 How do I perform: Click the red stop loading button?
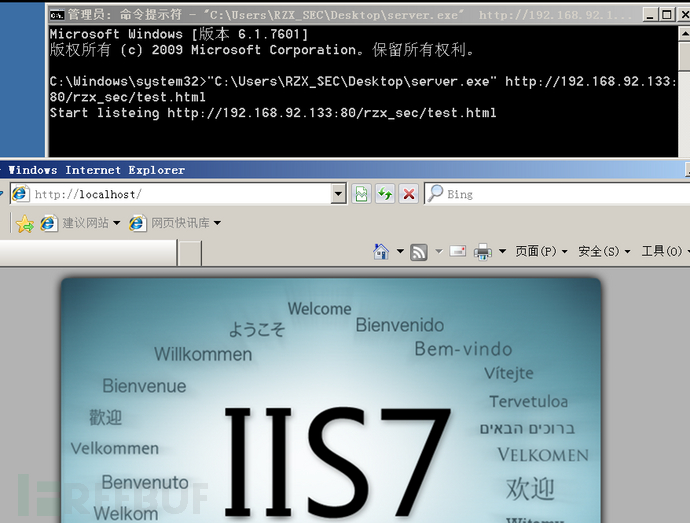click(x=409, y=194)
